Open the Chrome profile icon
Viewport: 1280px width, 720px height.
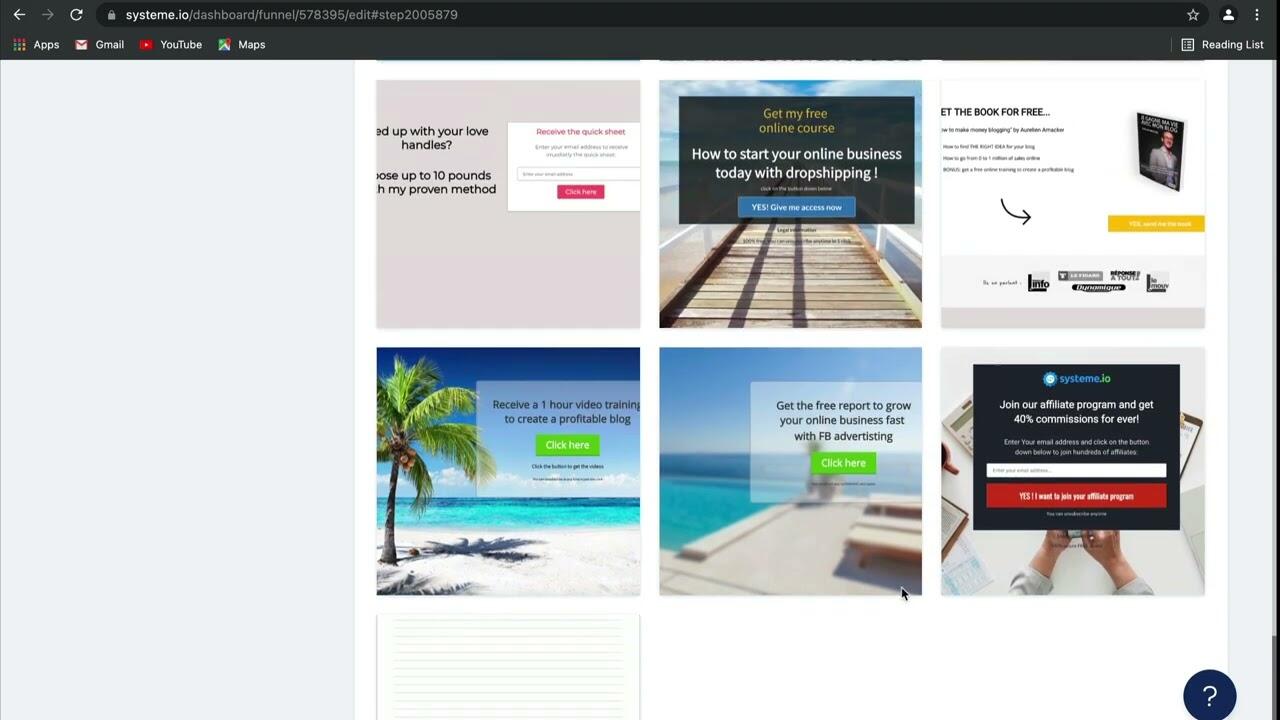[1228, 15]
